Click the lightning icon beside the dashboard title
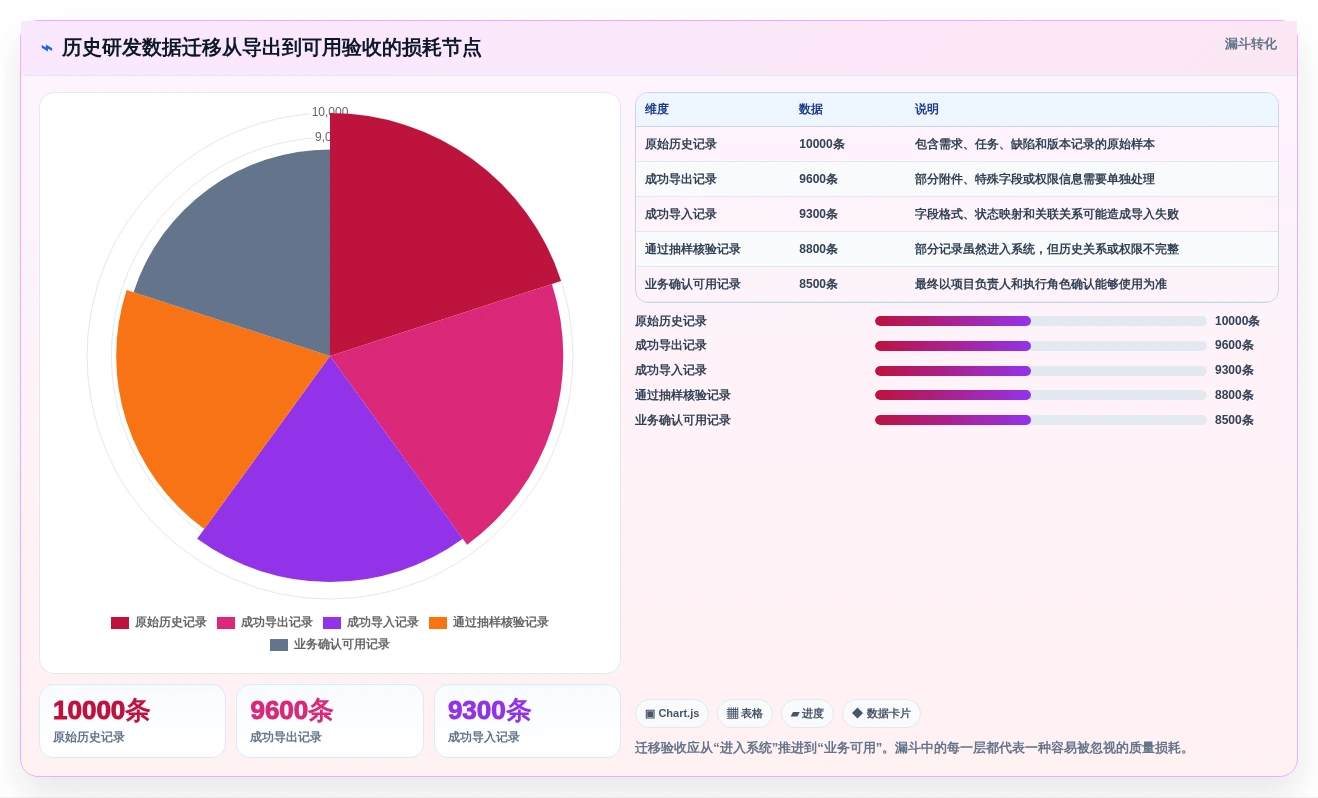 point(47,48)
